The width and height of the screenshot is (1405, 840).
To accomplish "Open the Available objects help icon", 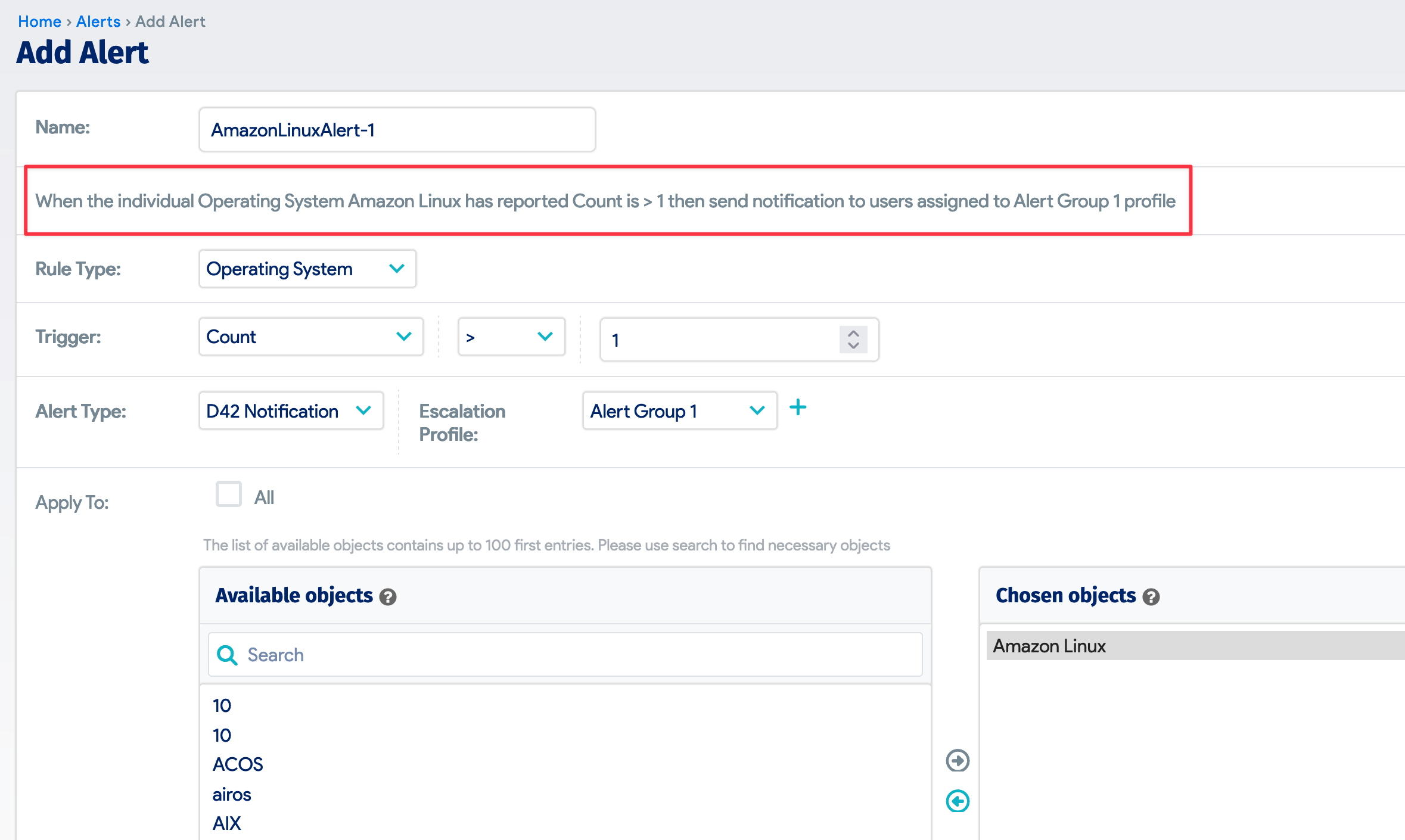I will 388,597.
